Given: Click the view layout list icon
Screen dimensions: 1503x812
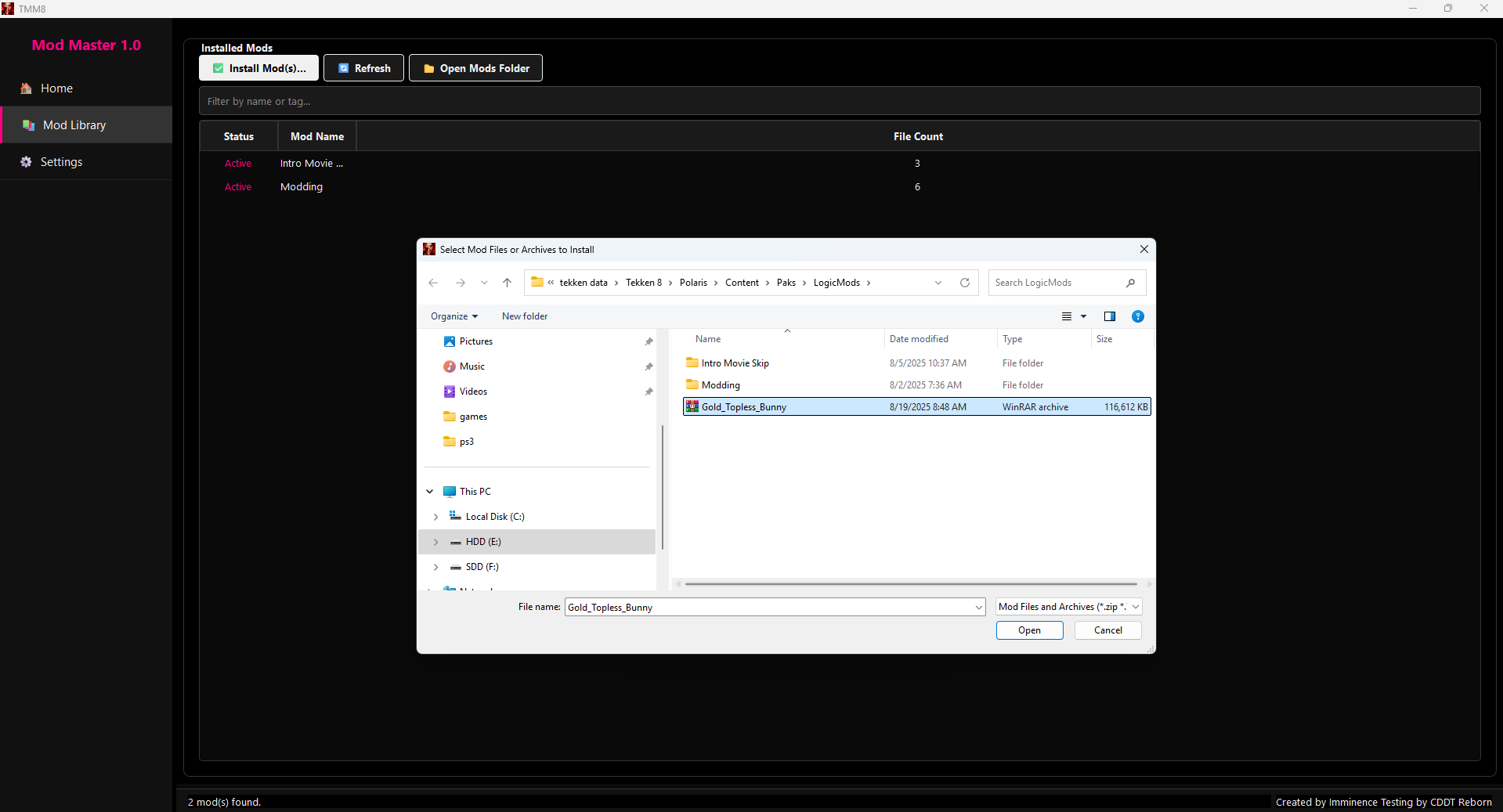Looking at the screenshot, I should pyautogui.click(x=1067, y=316).
